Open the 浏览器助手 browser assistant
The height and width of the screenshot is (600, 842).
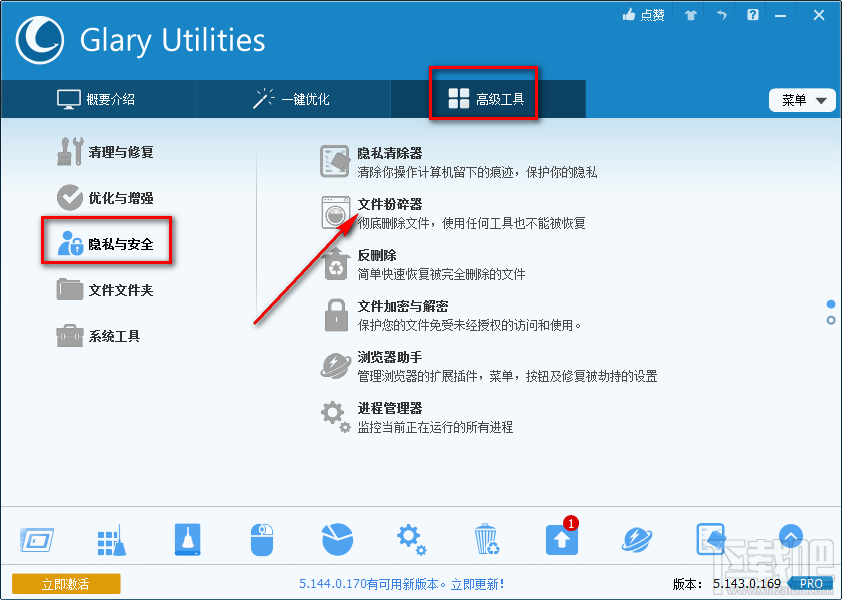pos(390,355)
